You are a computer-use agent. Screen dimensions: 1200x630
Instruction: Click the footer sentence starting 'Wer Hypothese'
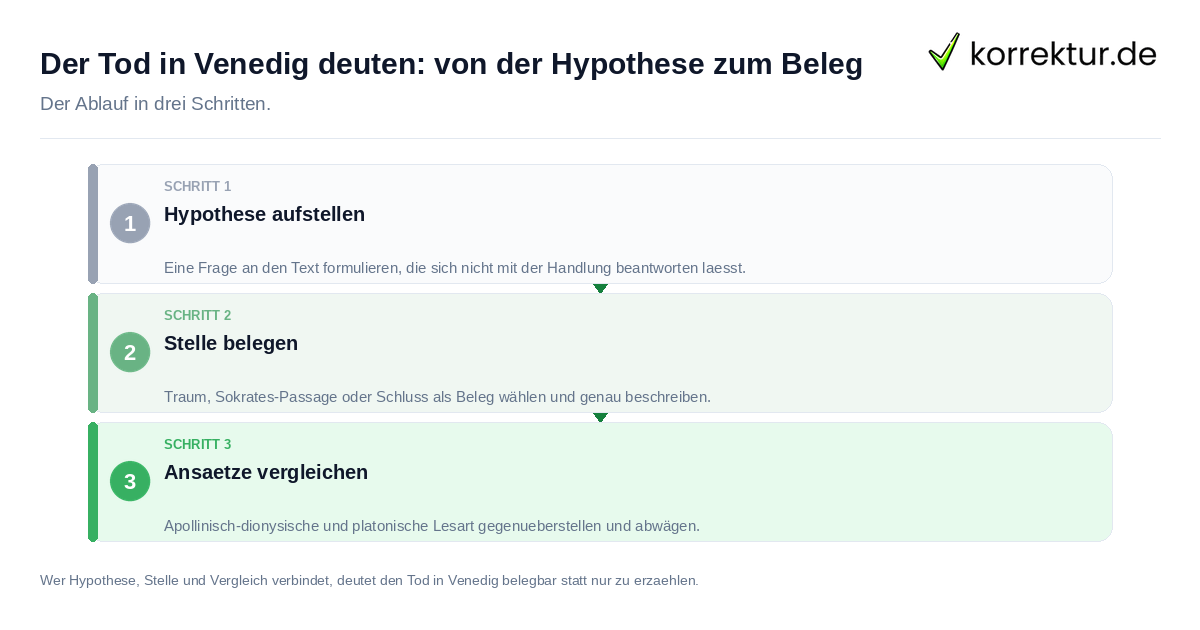pyautogui.click(x=369, y=580)
